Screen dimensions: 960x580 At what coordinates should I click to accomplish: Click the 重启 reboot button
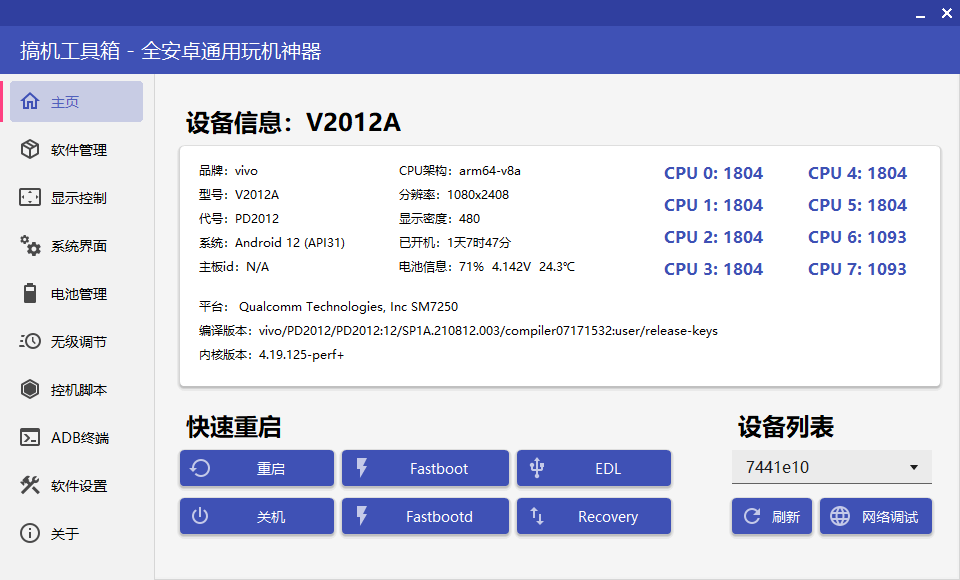click(256, 468)
